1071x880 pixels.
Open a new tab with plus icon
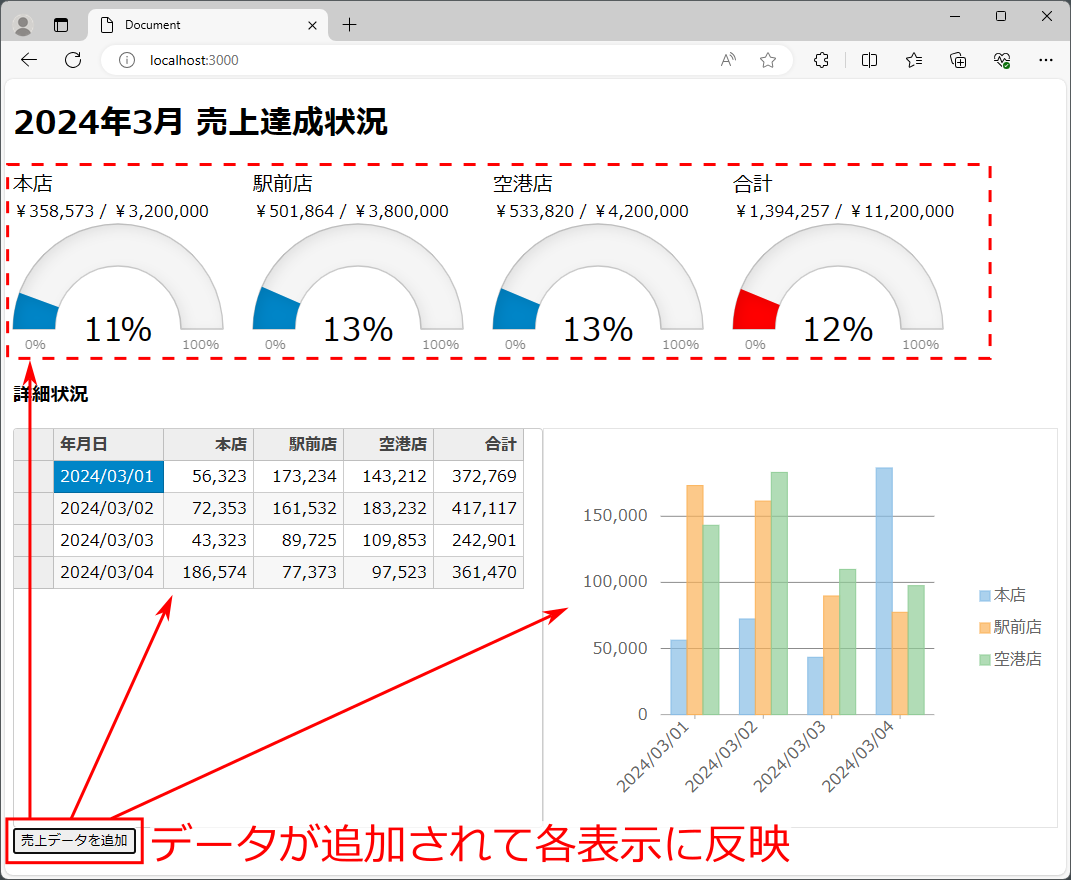click(x=350, y=25)
